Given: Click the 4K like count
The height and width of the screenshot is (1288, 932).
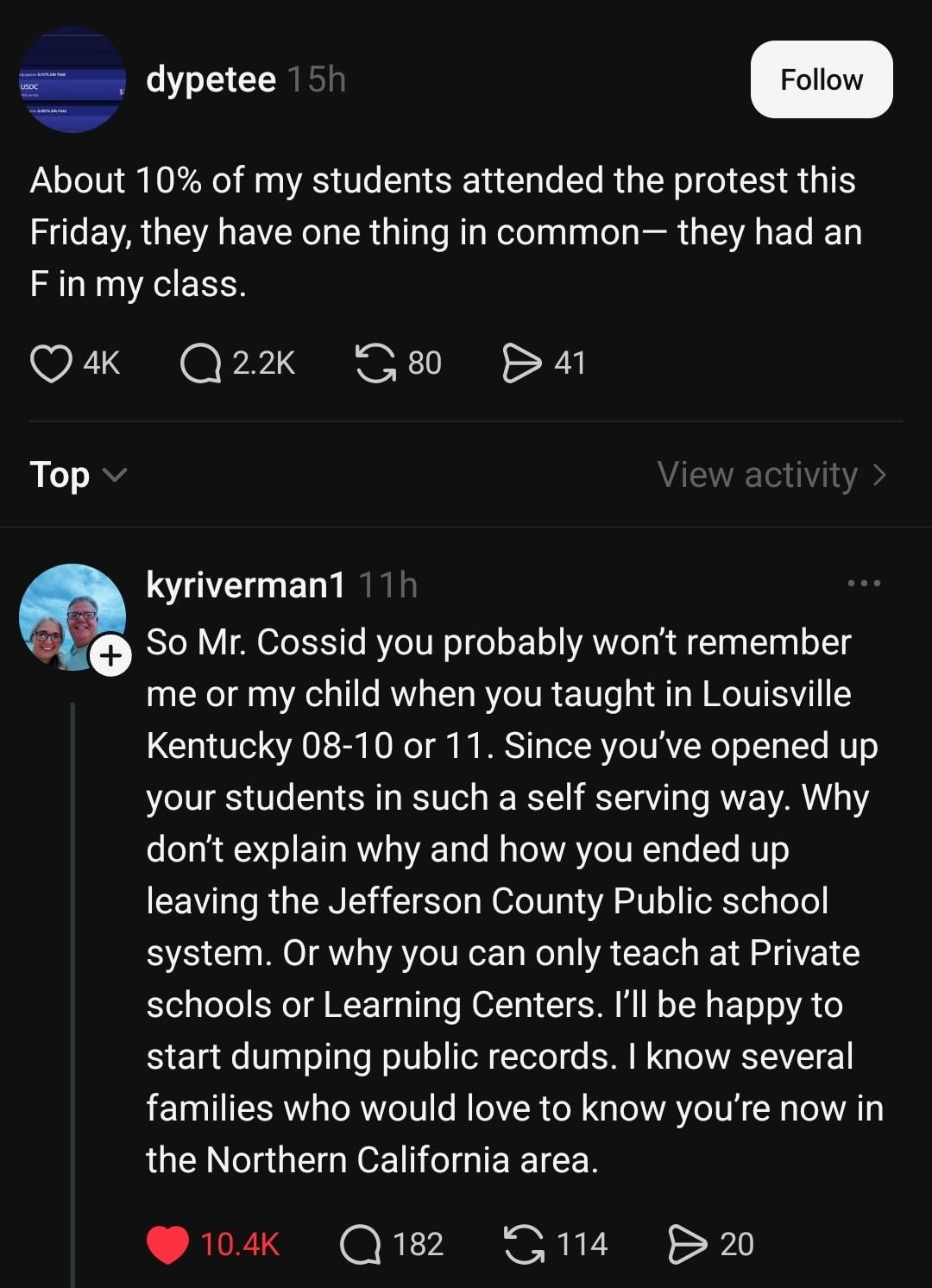Looking at the screenshot, I should 102,363.
